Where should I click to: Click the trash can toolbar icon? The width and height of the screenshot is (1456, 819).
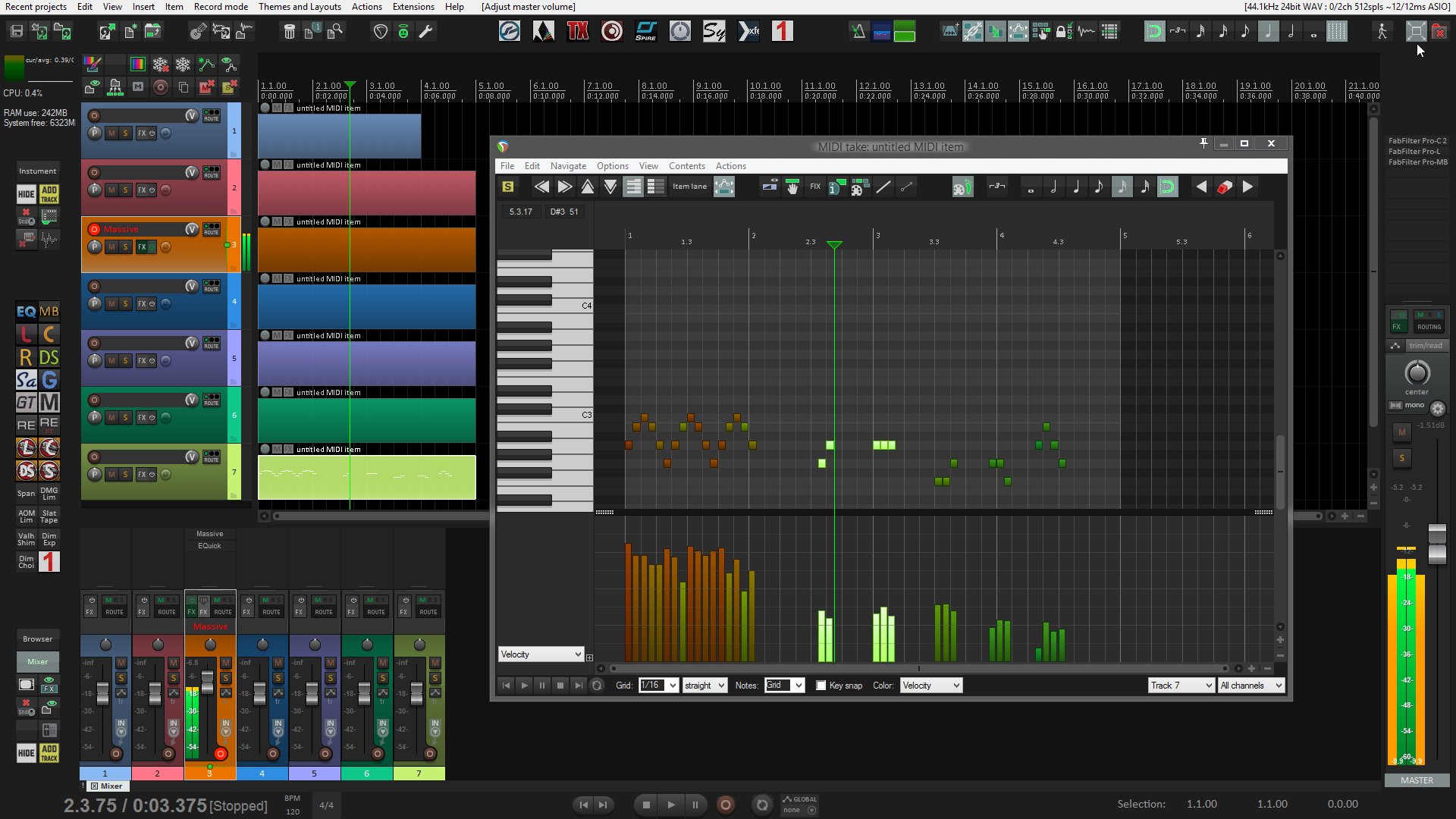tap(289, 31)
